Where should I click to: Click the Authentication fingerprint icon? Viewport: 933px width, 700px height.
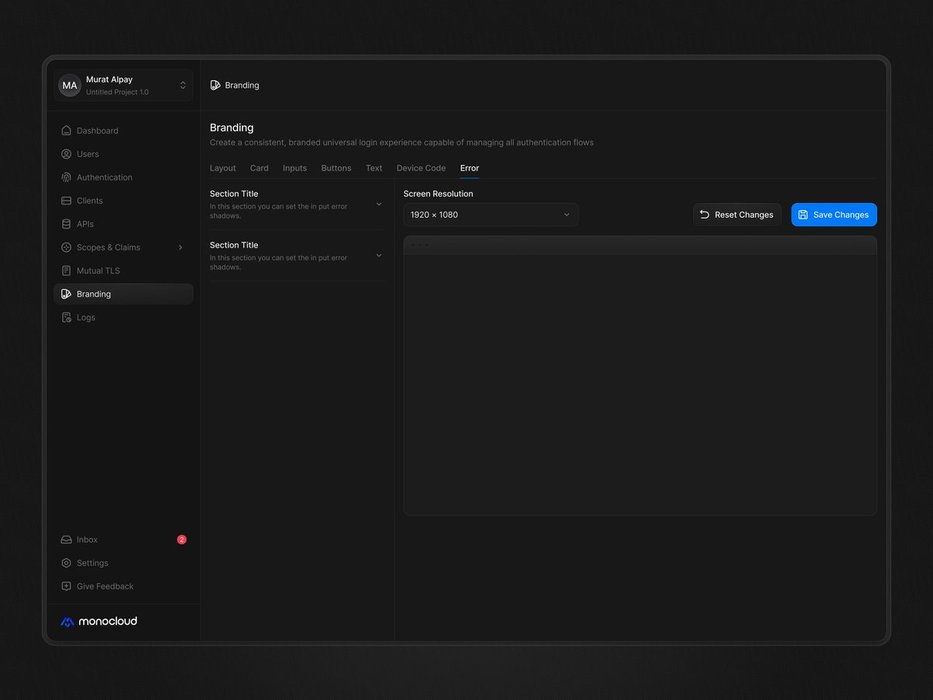click(66, 177)
